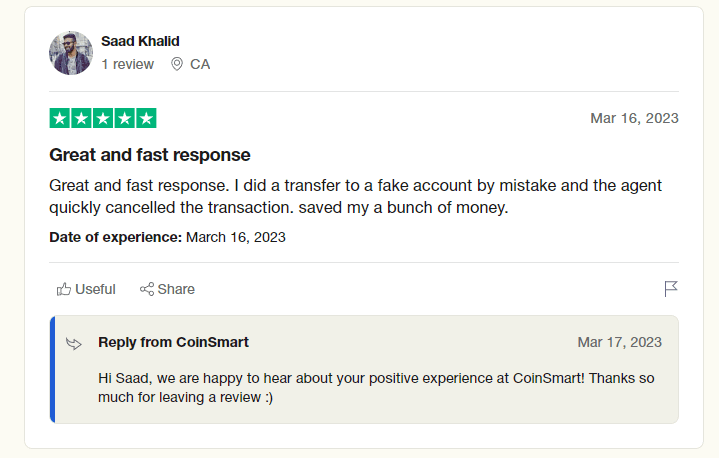Click the fifth green rating star
Viewport: 719px width, 458px height.
(146, 118)
